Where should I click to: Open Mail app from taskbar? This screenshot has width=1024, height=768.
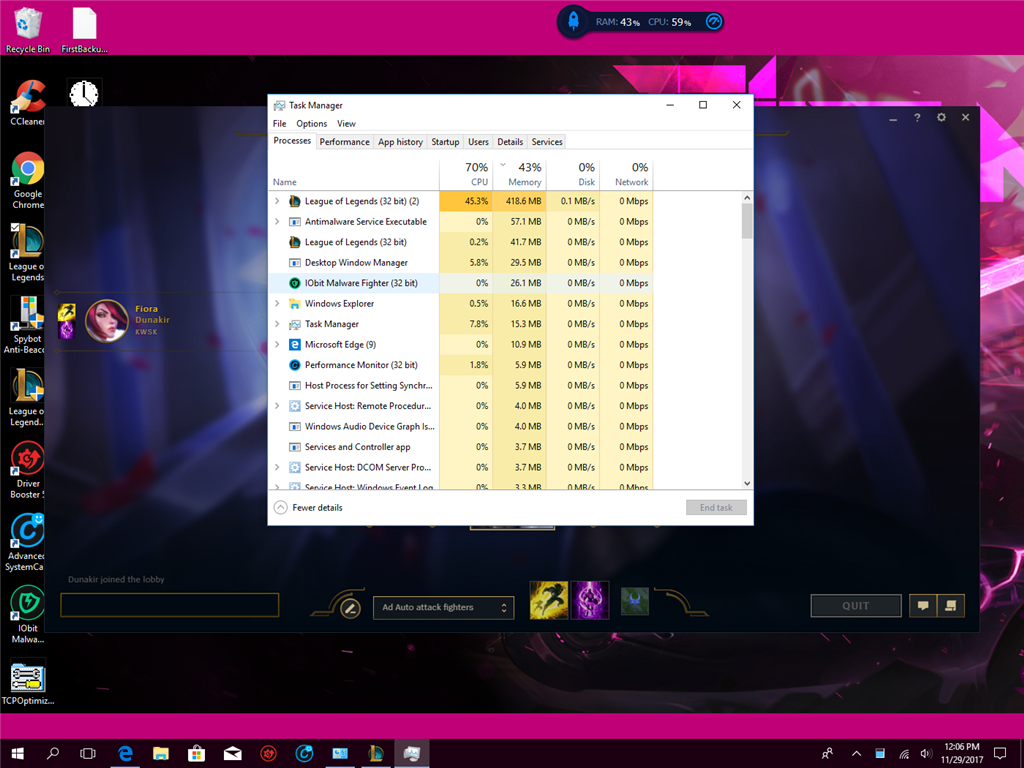tap(232, 754)
